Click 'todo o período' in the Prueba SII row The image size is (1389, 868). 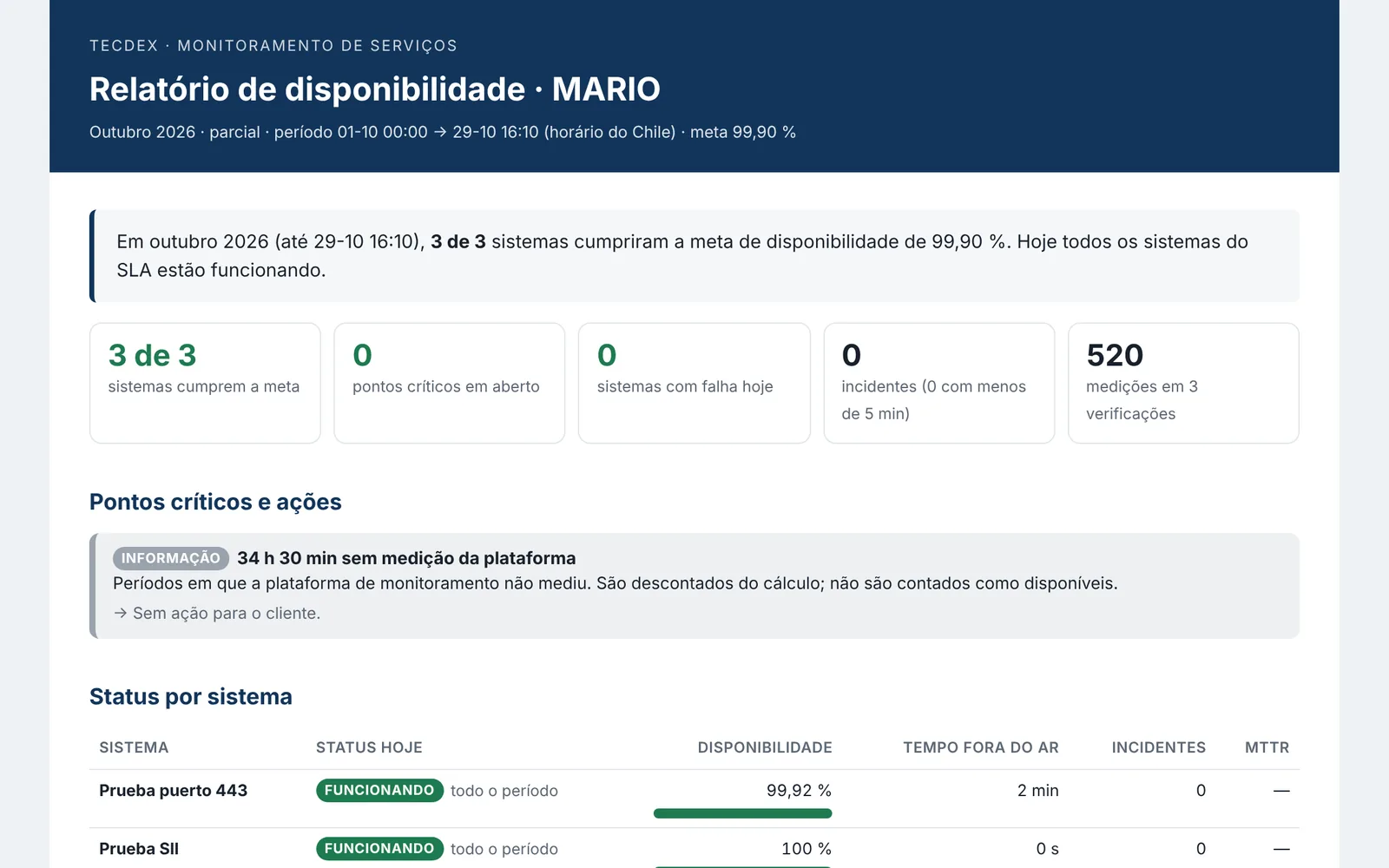[x=504, y=849]
